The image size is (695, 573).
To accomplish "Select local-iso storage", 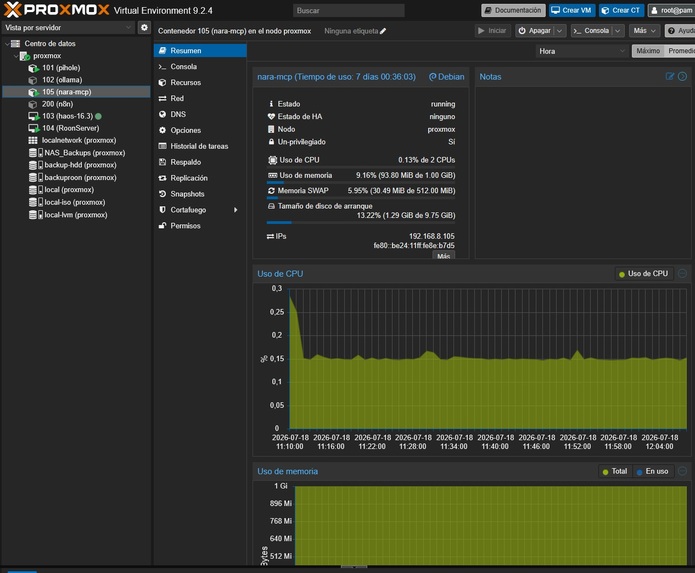I will (x=74, y=202).
